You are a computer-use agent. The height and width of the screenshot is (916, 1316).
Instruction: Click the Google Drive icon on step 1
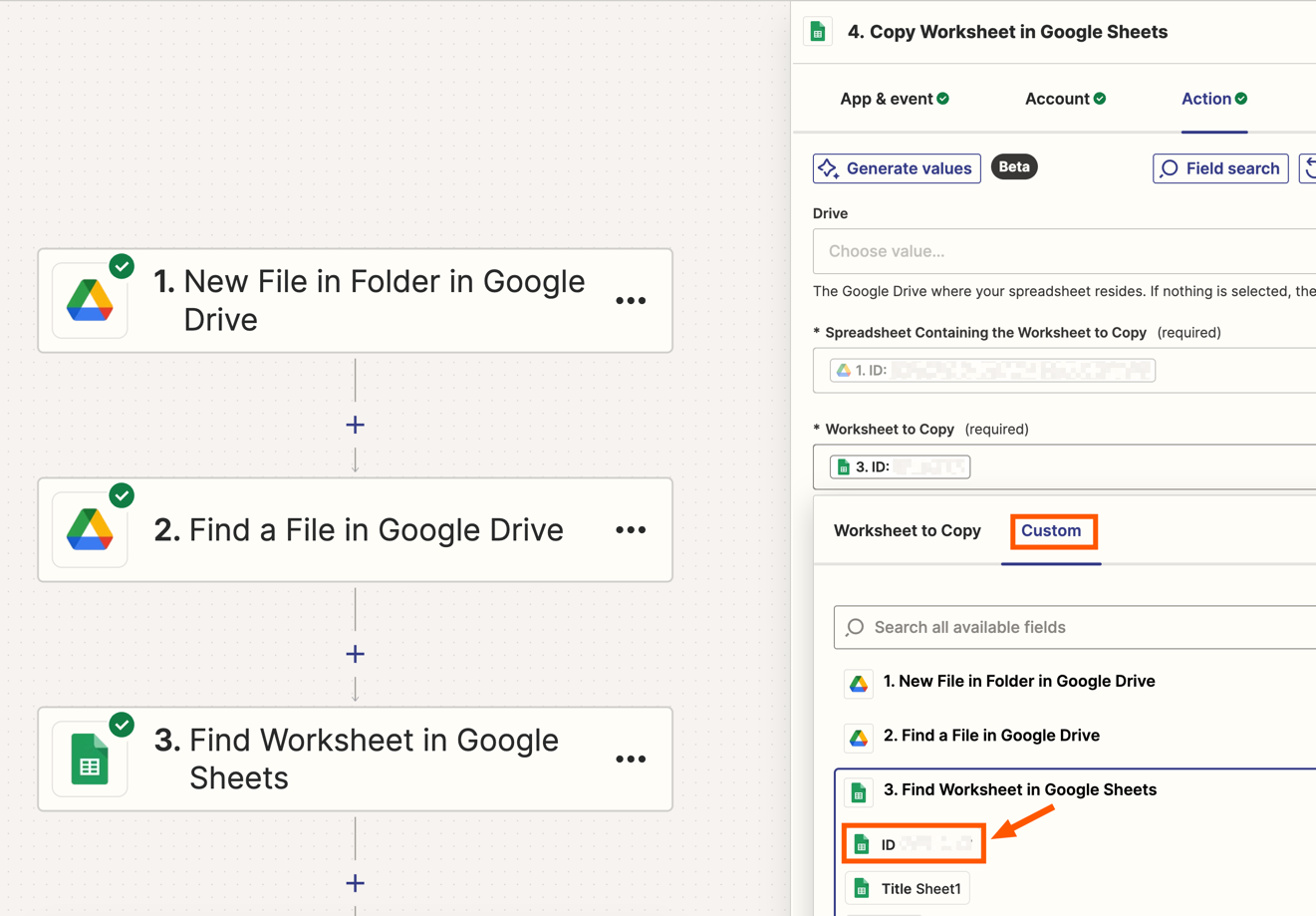pos(90,300)
